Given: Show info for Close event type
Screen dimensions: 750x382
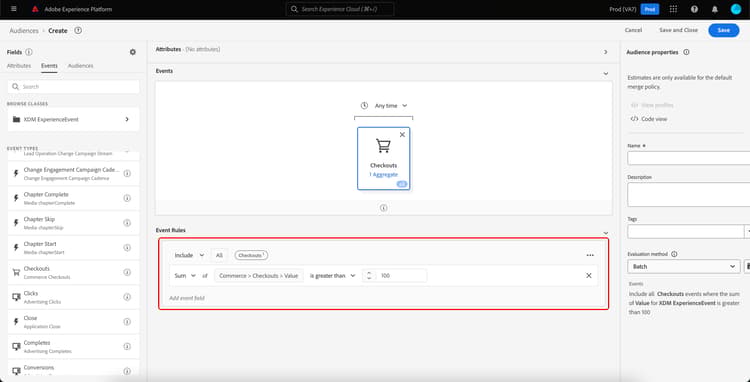Looking at the screenshot, I should (127, 322).
